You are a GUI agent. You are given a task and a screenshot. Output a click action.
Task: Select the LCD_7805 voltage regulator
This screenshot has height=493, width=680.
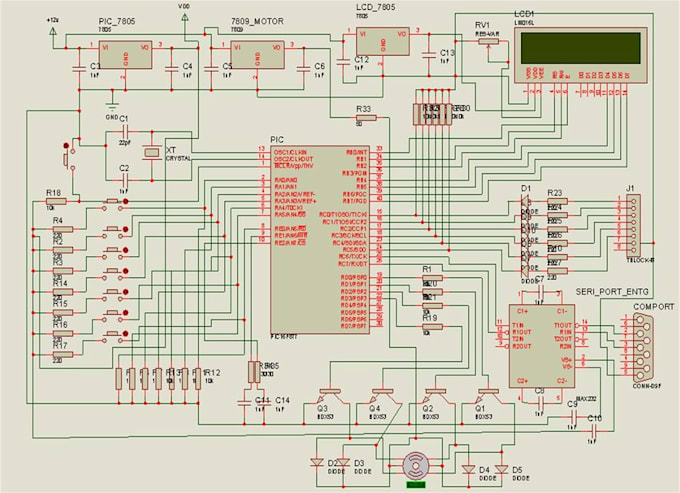382,42
